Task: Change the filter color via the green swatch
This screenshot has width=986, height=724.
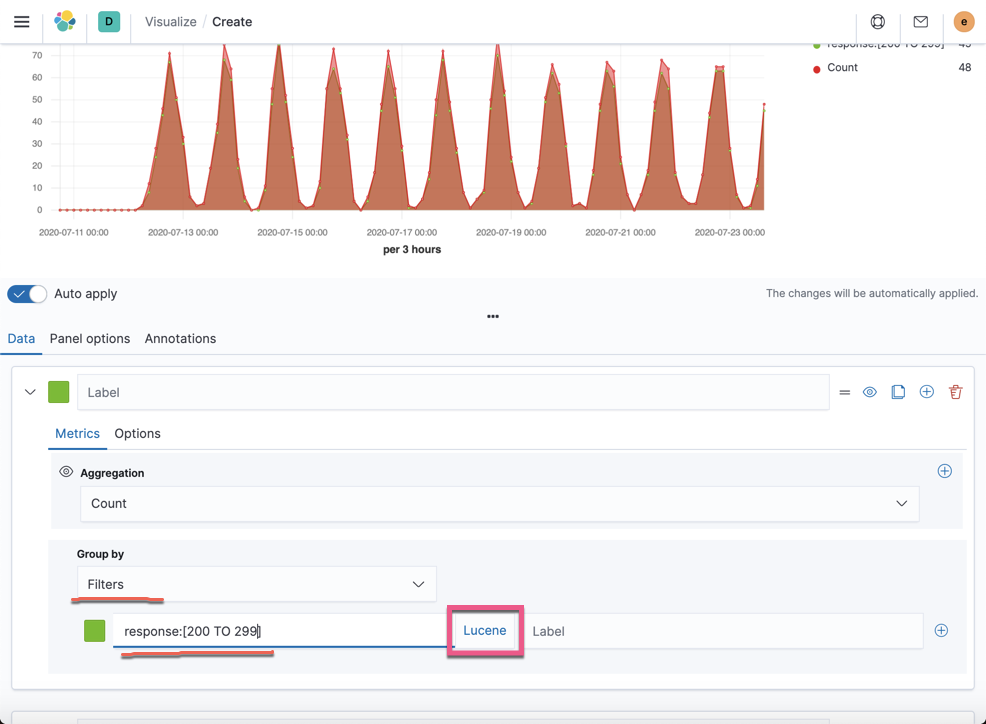Action: click(x=95, y=631)
